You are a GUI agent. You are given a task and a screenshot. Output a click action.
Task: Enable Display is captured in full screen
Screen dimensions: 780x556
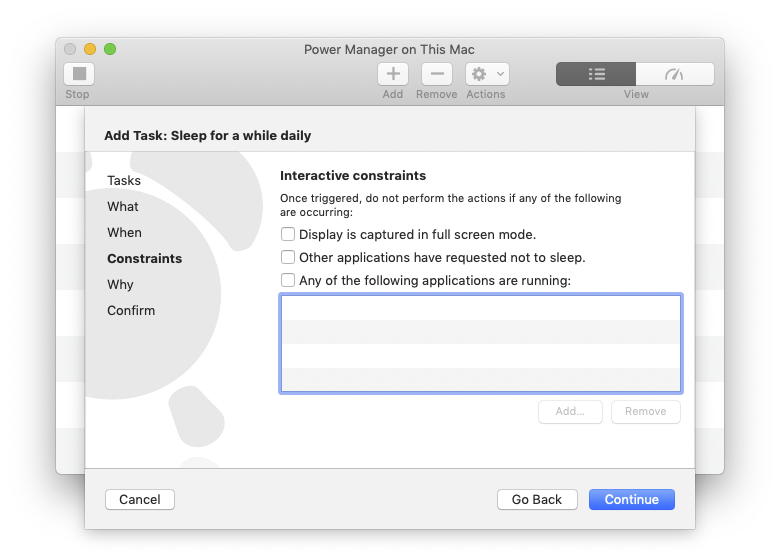click(x=288, y=234)
